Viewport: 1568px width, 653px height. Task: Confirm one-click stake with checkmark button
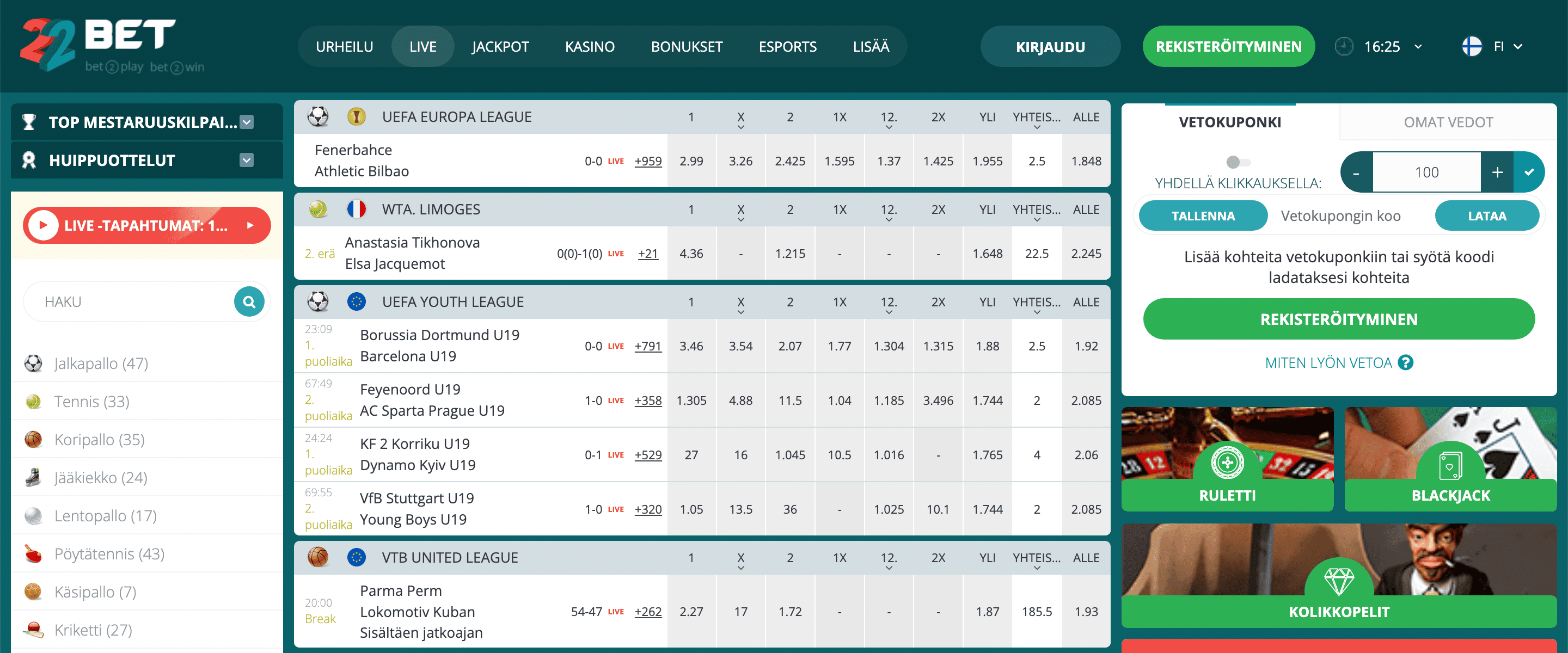pyautogui.click(x=1529, y=172)
